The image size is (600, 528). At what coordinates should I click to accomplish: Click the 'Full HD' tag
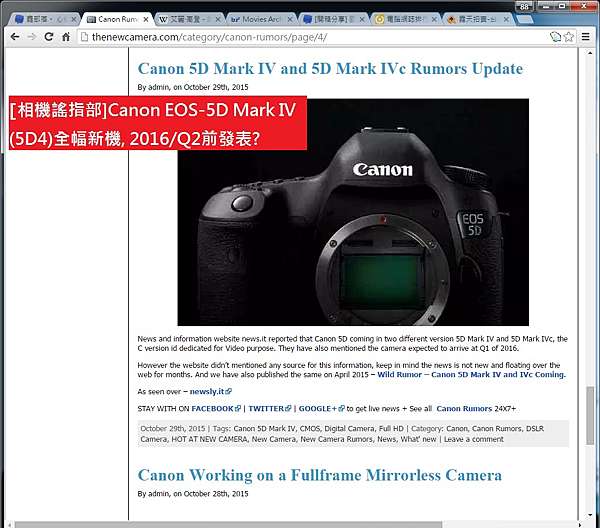tap(391, 429)
